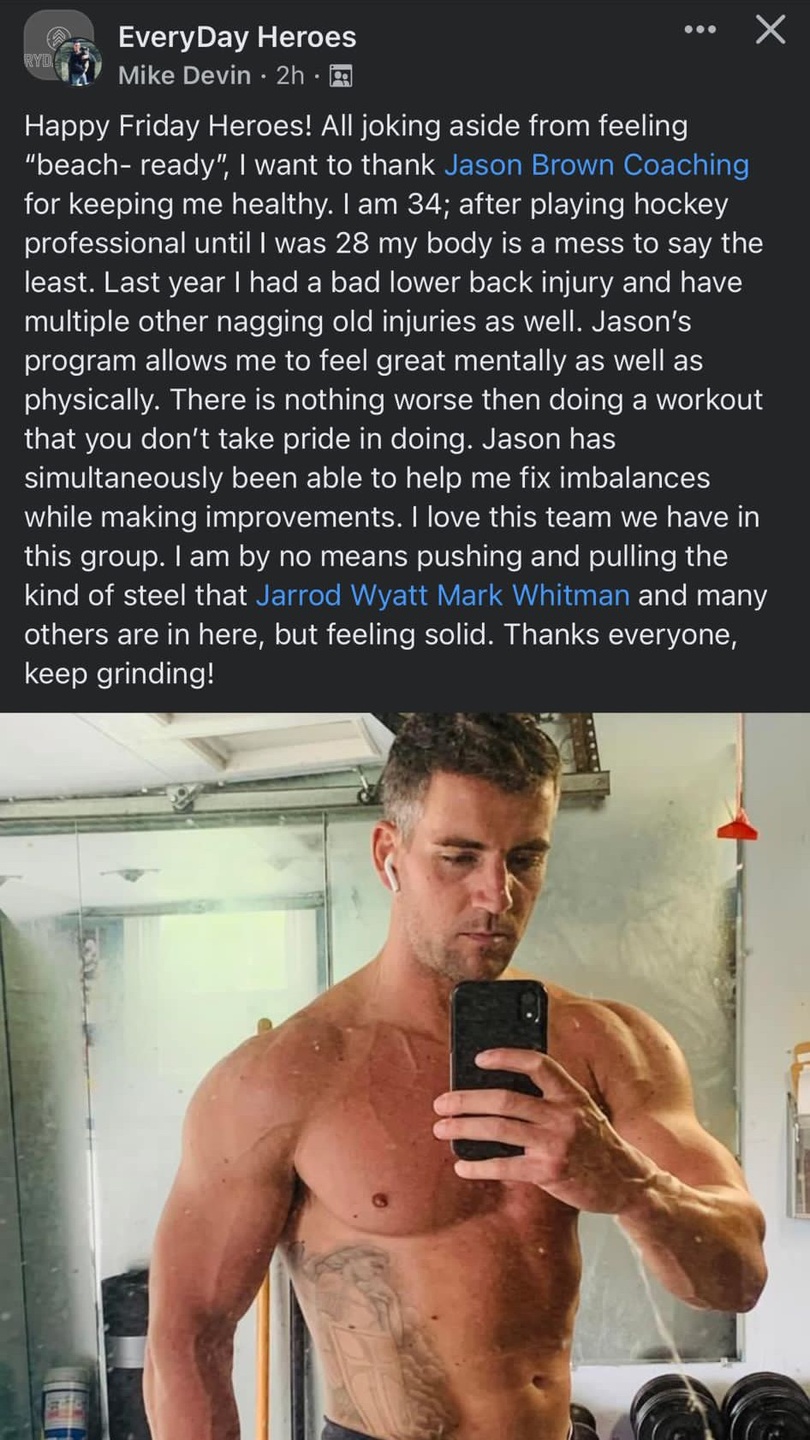
Task: Tap the dumbbells in the photo corner
Action: (718, 1407)
